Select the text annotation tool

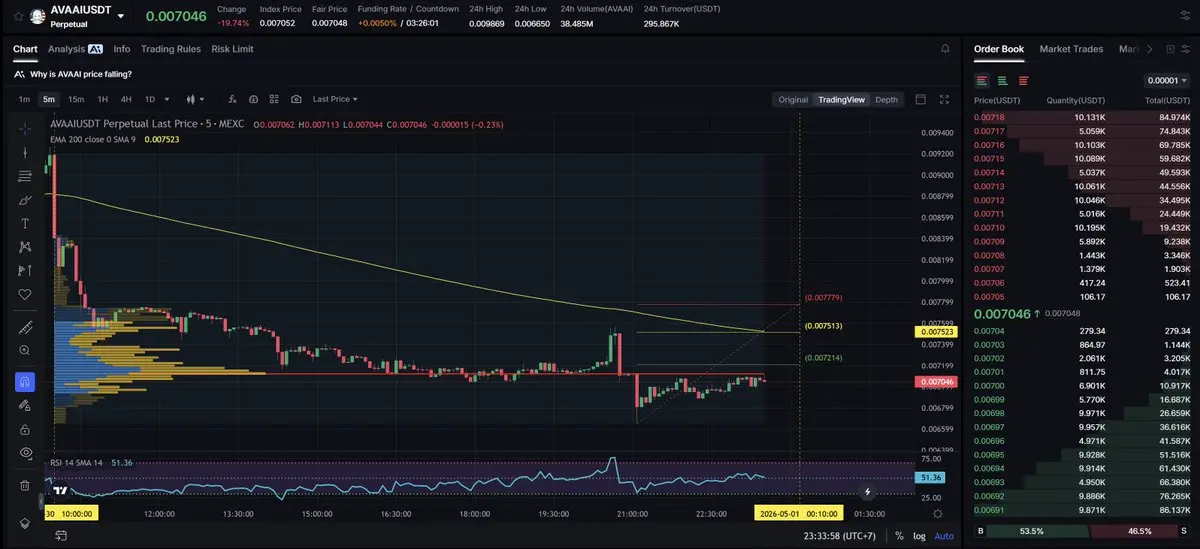click(25, 223)
